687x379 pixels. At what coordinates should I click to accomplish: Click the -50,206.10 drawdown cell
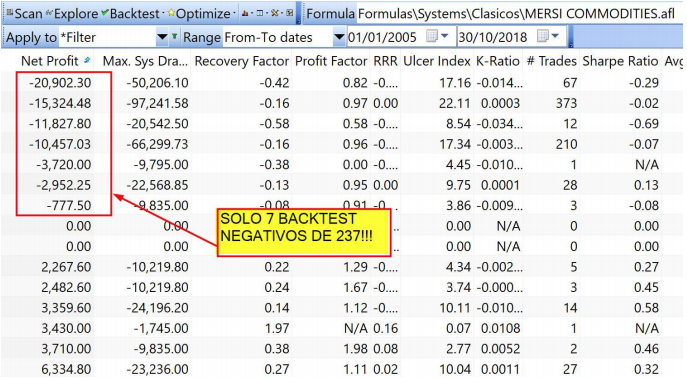[x=157, y=83]
